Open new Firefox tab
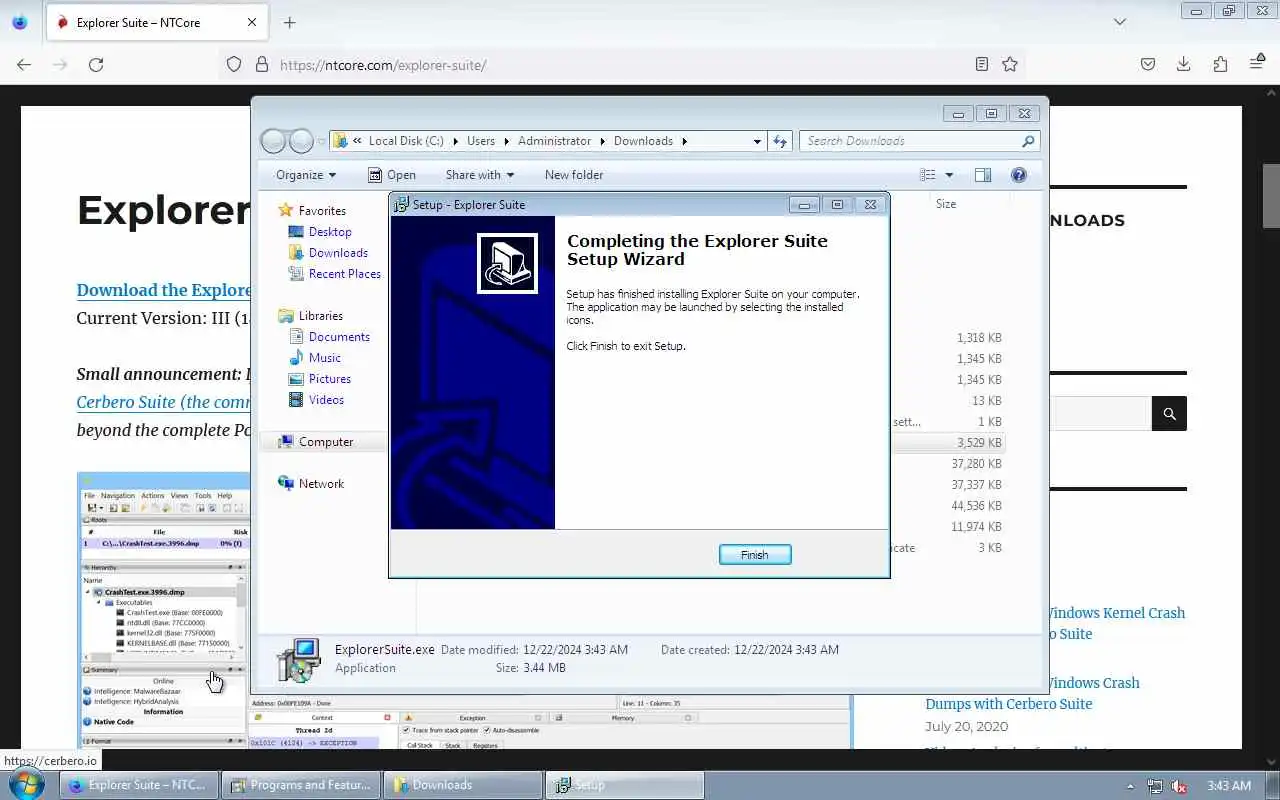Screen dimensions: 1280x800 tap(289, 22)
